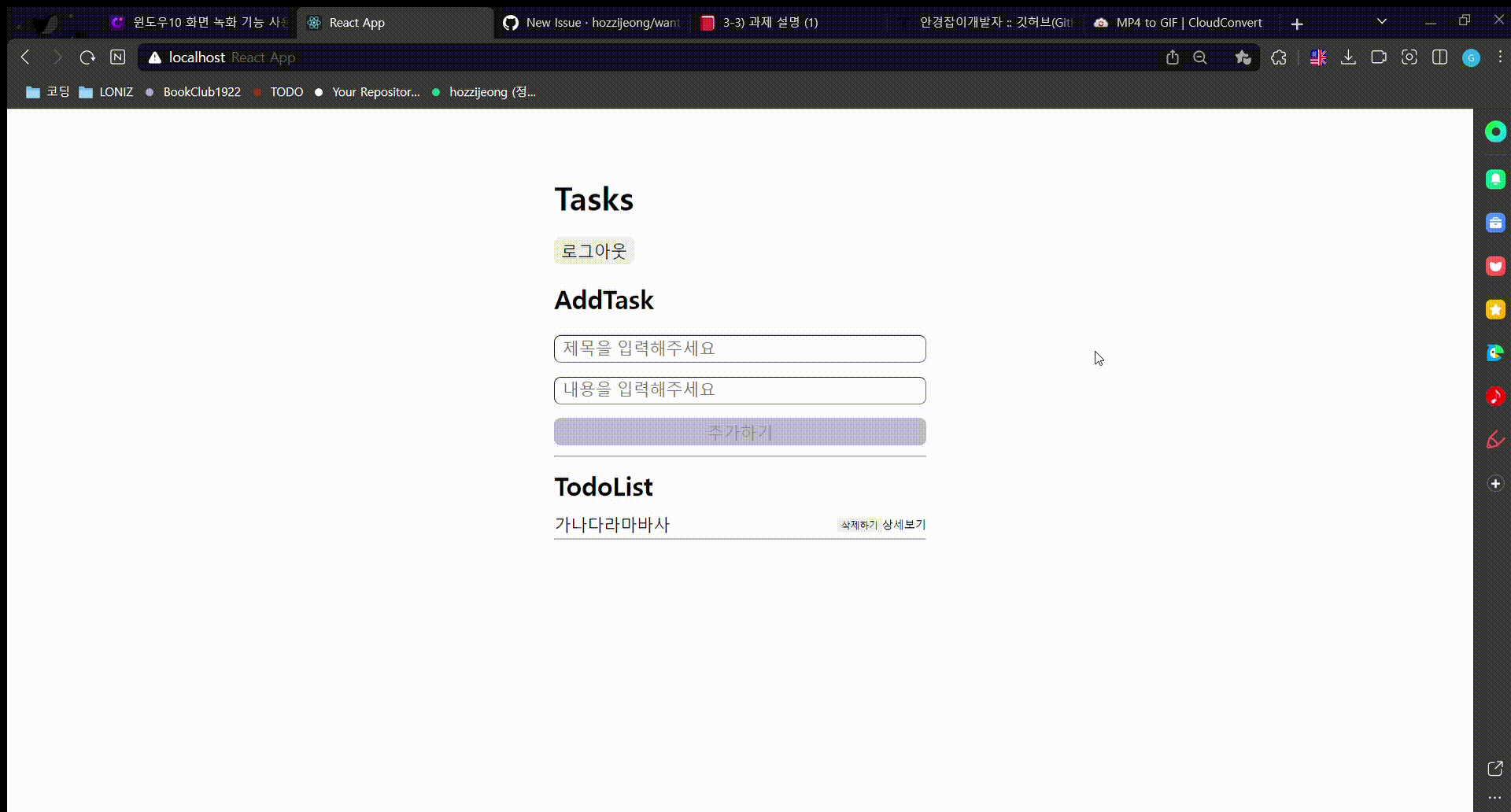Click the 로그아웃 logout button
1511x812 pixels.
click(x=594, y=251)
